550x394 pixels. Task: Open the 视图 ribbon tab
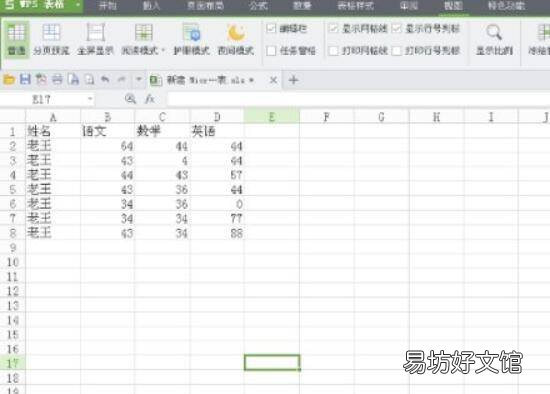click(453, 6)
